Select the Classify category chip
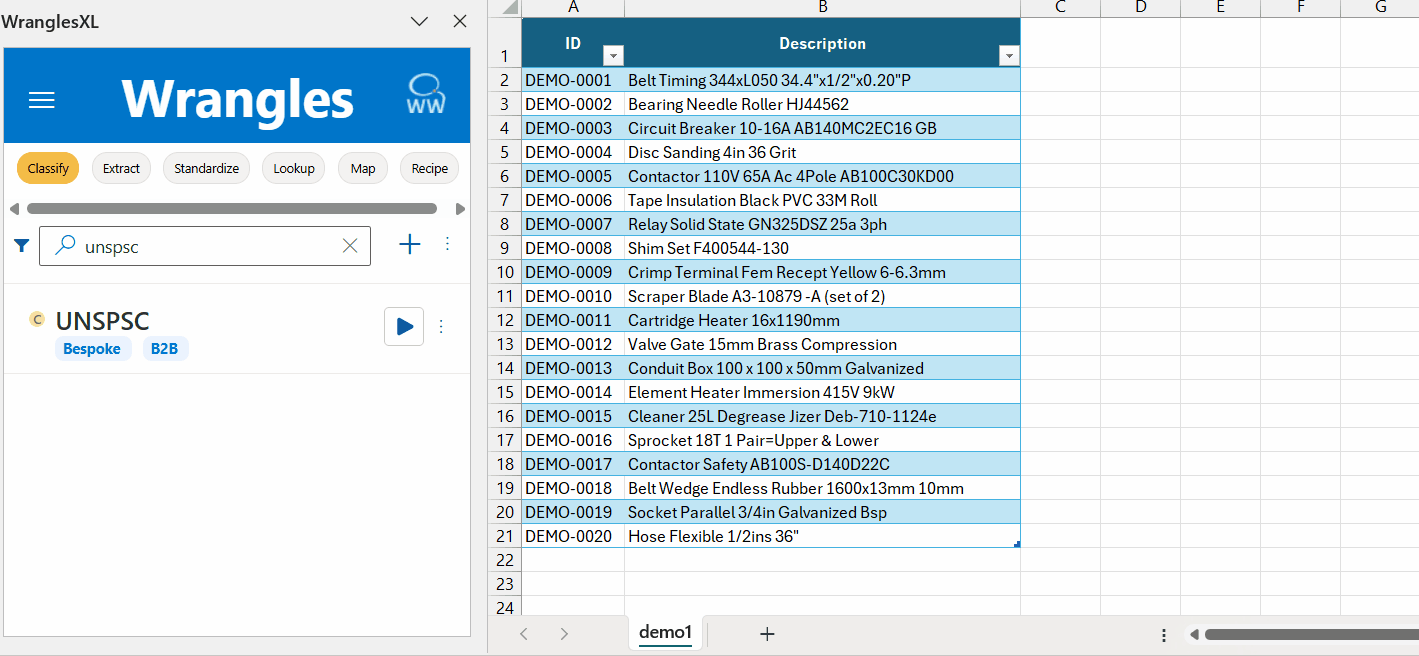Image resolution: width=1419 pixels, height=656 pixels. tap(48, 168)
